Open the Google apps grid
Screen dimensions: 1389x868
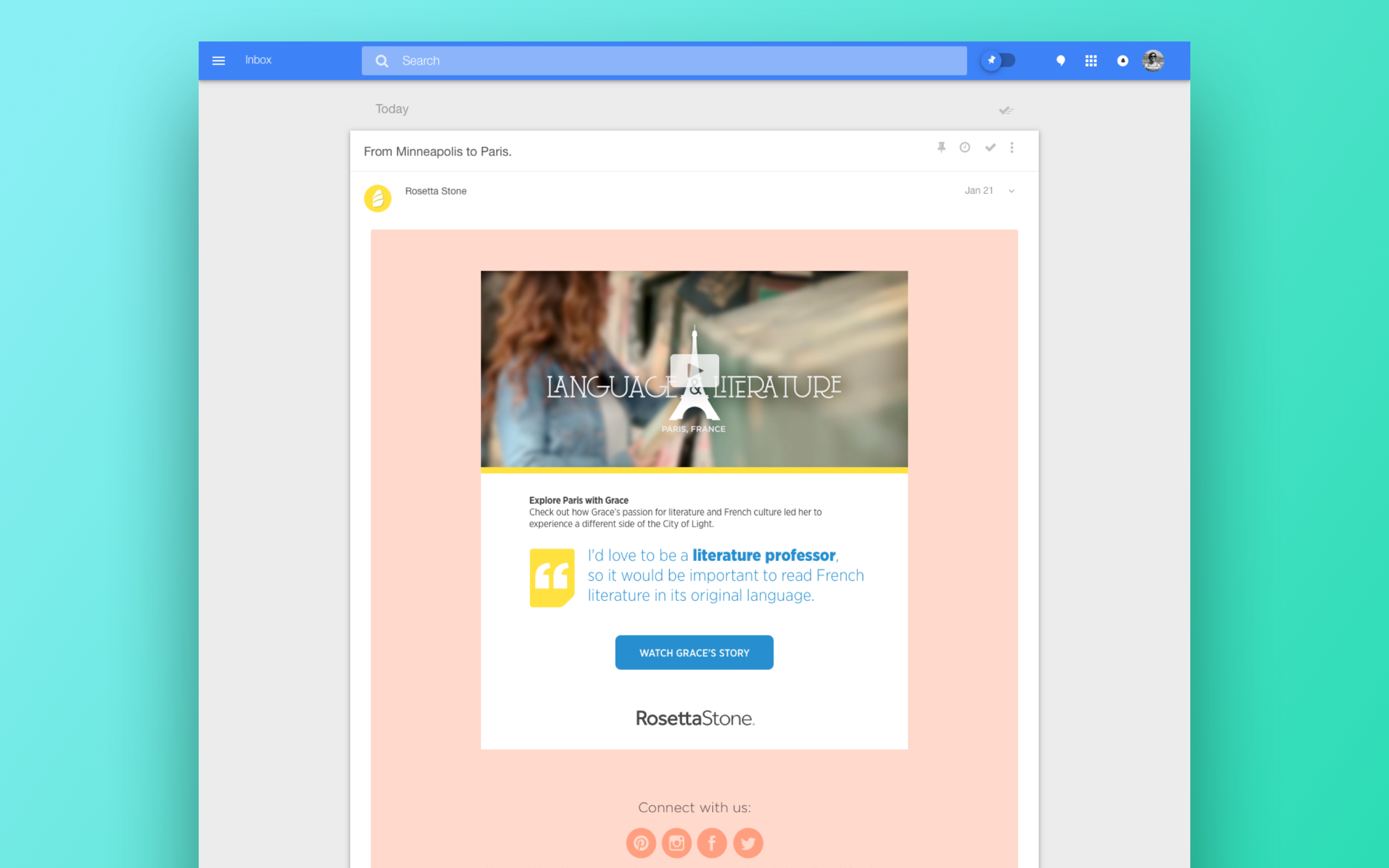pyautogui.click(x=1091, y=61)
